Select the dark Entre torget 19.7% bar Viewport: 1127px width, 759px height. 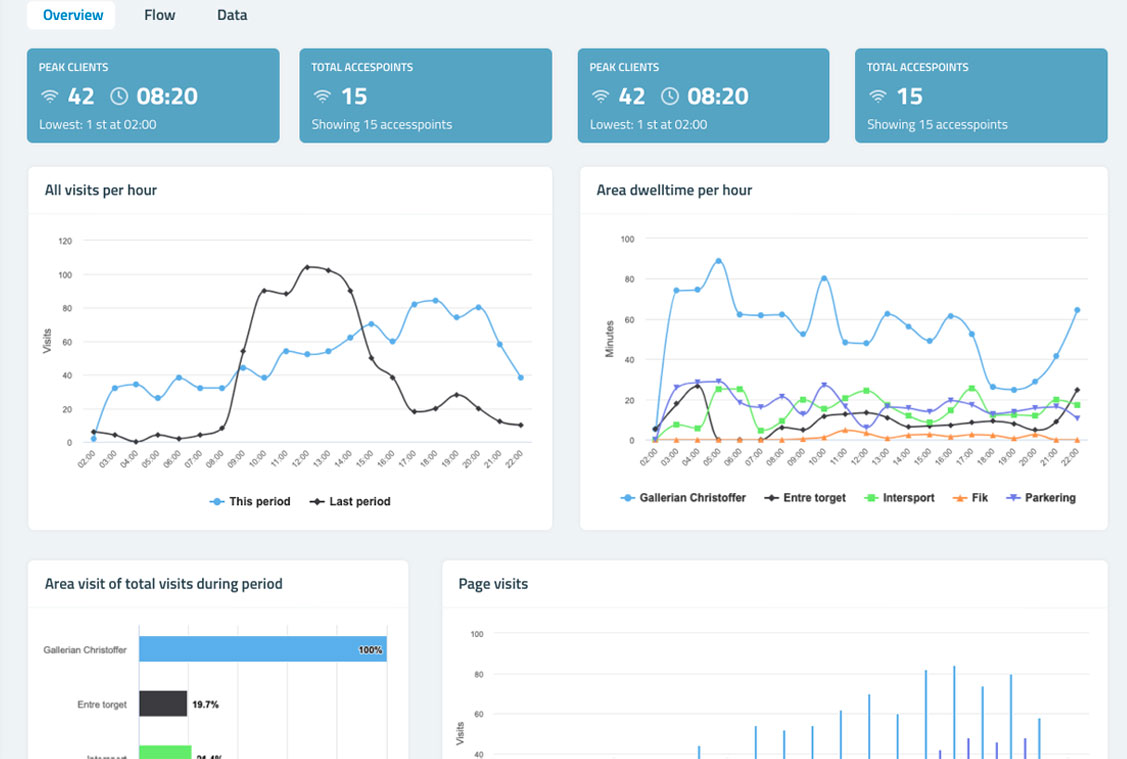[x=163, y=704]
